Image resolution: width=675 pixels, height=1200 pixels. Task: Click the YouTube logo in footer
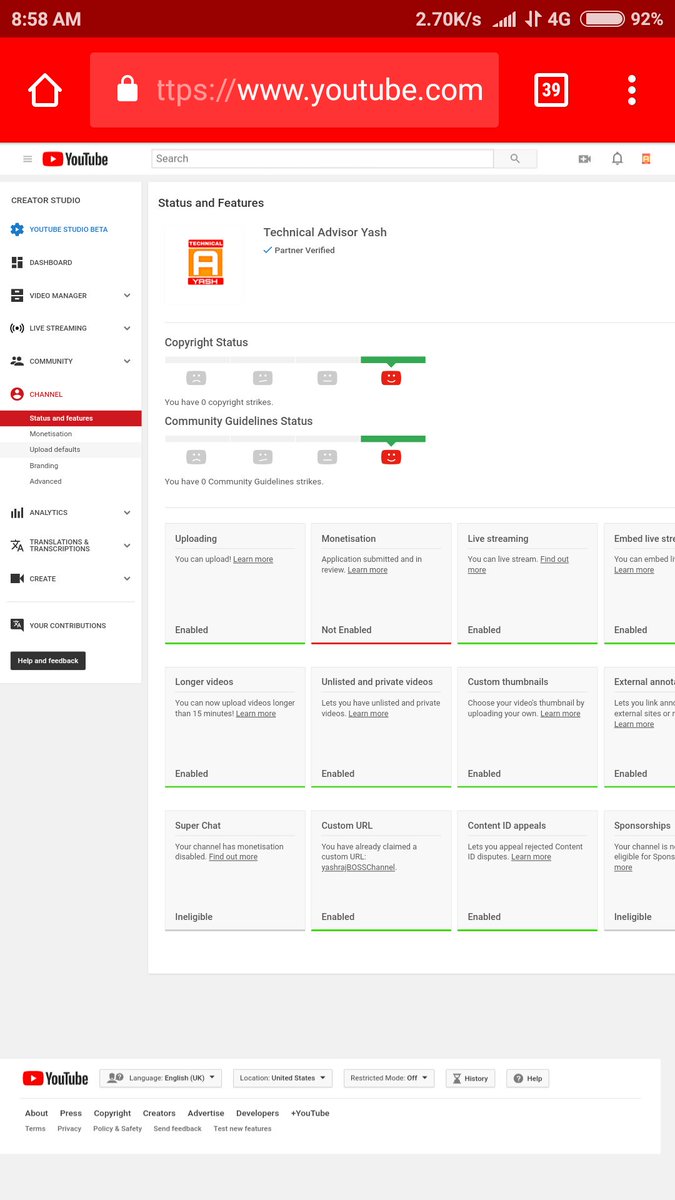(x=55, y=1078)
